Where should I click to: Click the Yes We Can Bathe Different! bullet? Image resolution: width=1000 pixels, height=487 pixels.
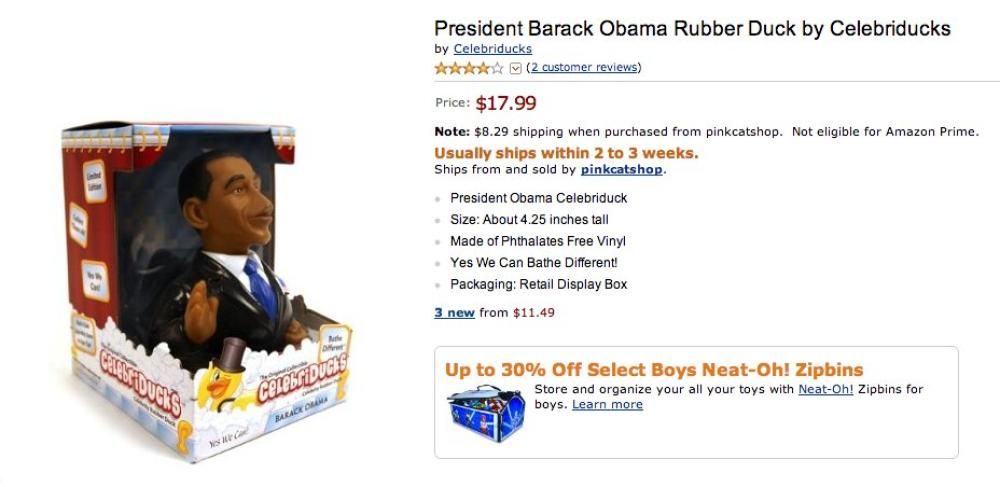coord(534,262)
